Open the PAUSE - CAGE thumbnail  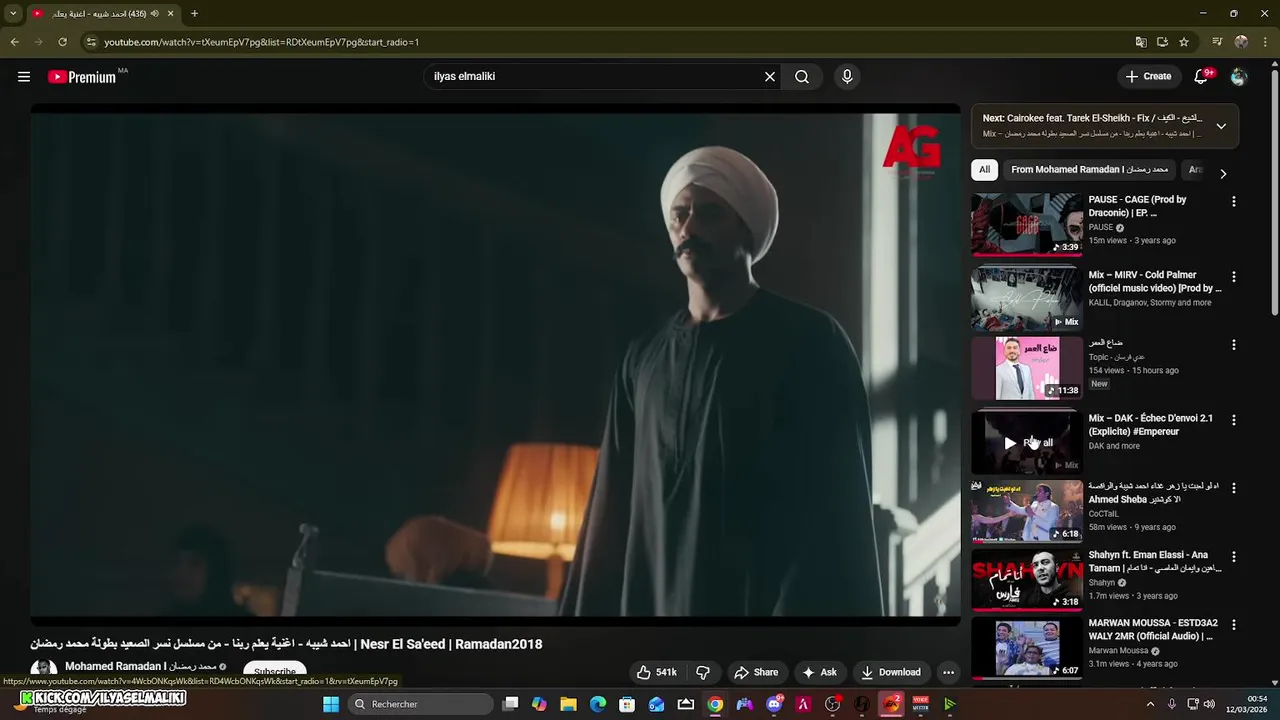(x=1027, y=225)
